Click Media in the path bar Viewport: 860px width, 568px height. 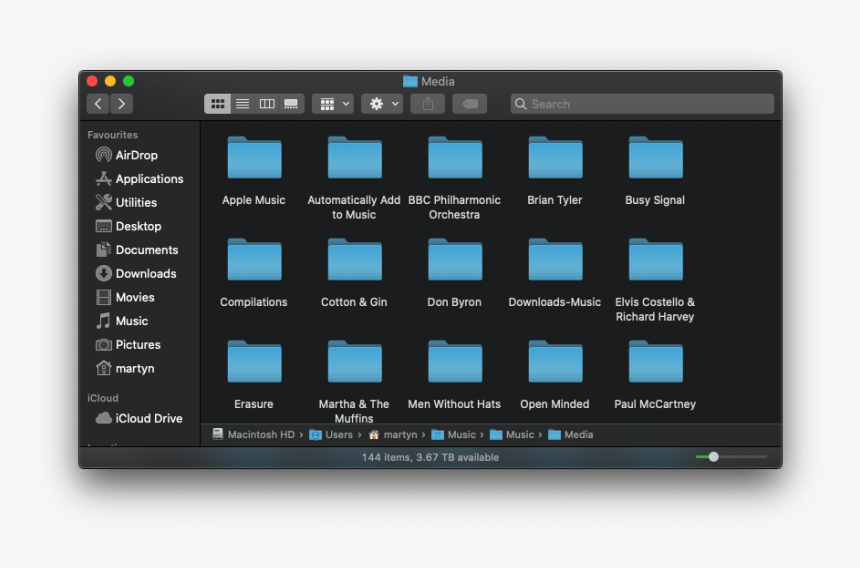pyautogui.click(x=571, y=435)
